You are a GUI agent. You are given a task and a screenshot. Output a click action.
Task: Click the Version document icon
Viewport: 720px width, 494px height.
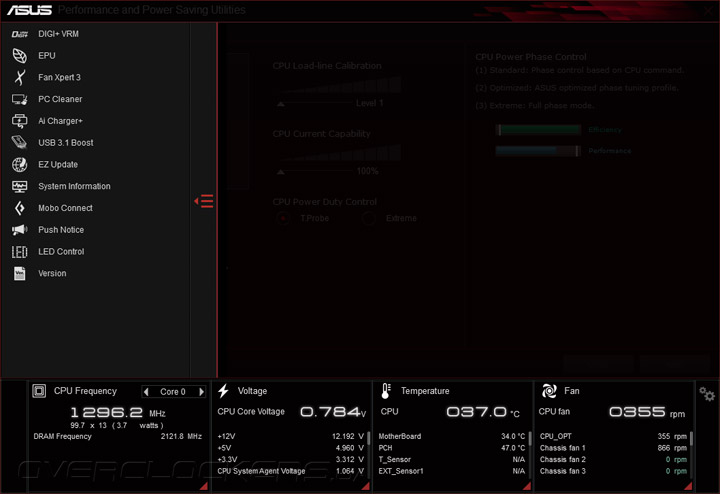pyautogui.click(x=19, y=273)
